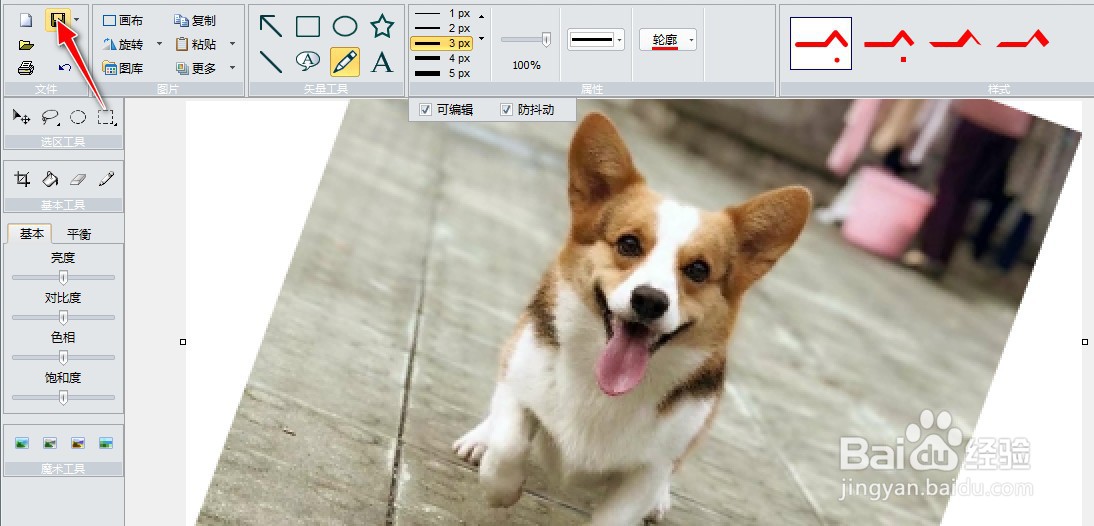
Task: Click the right canvas resize handle
Action: coord(1085,342)
